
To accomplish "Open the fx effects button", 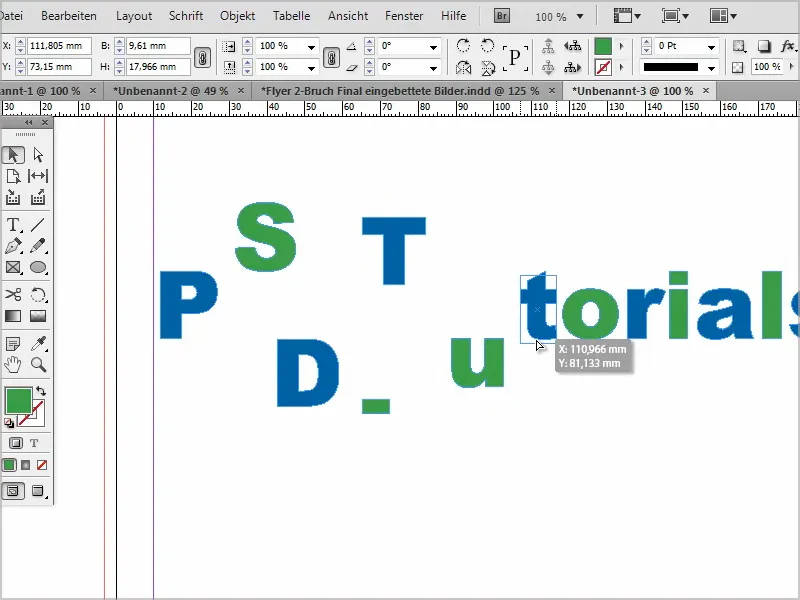I will click(x=788, y=46).
